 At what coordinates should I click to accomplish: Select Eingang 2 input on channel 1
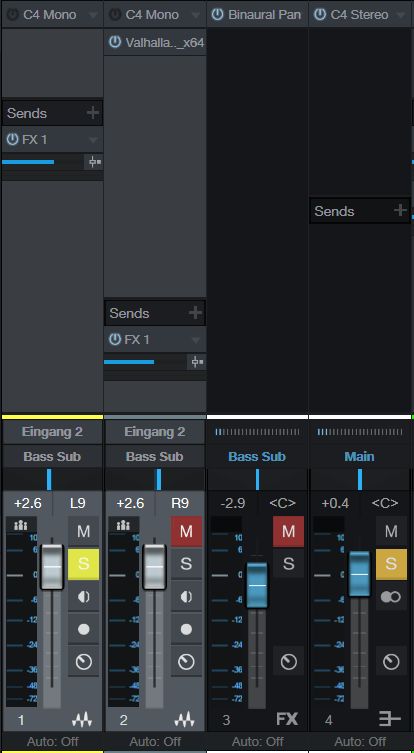tap(52, 432)
